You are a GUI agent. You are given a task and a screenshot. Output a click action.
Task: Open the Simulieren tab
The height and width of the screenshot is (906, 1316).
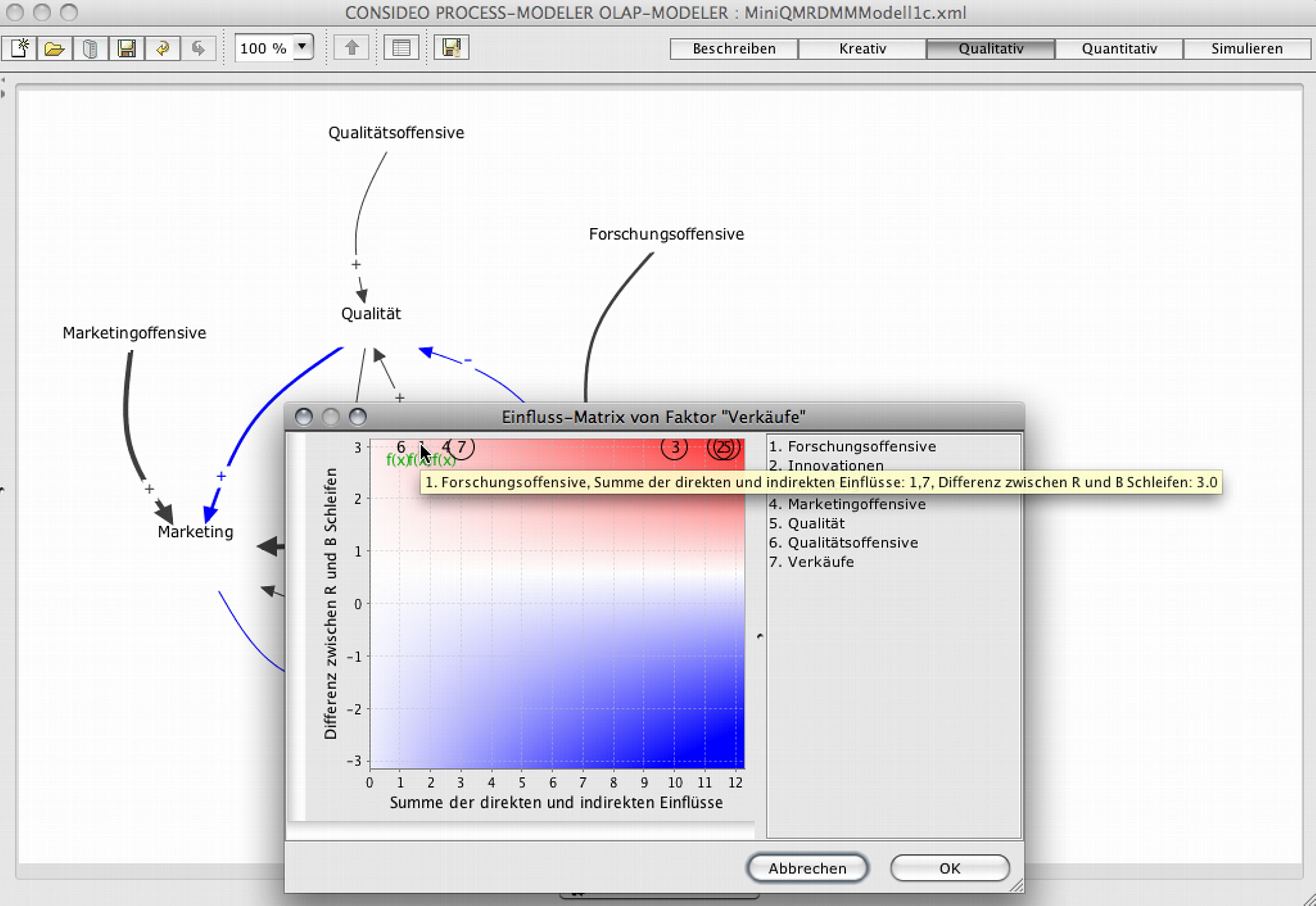[x=1246, y=49]
